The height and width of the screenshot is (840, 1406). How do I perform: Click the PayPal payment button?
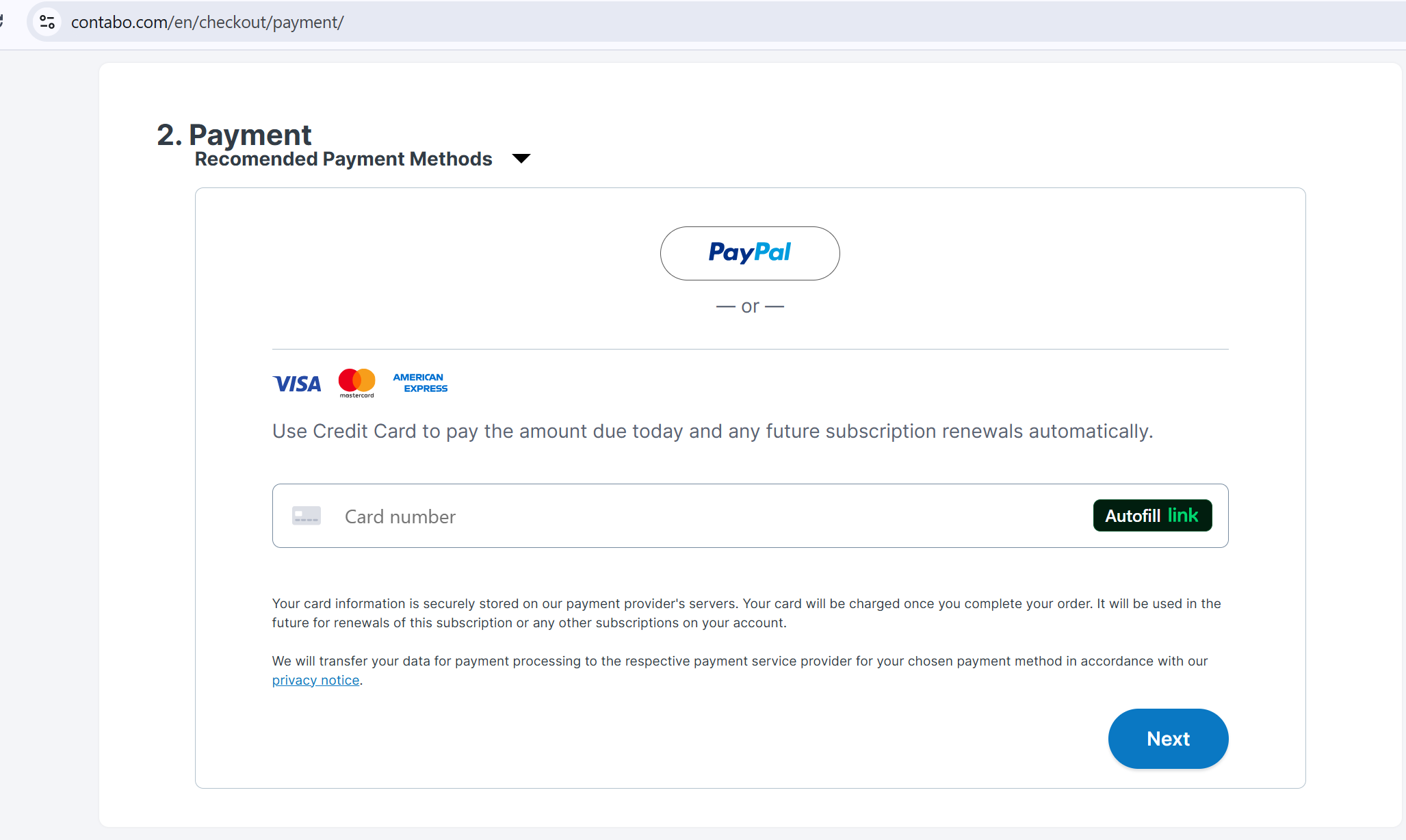750,253
